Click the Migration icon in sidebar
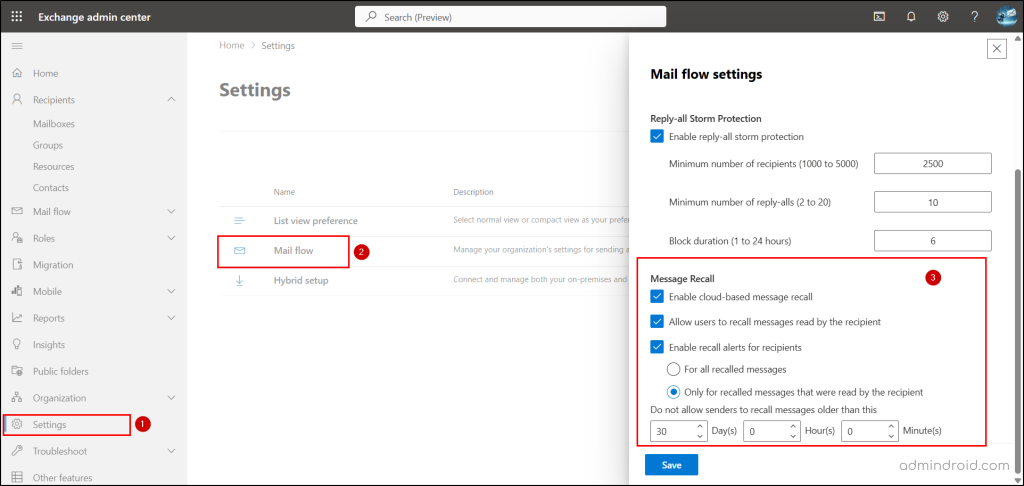Image resolution: width=1024 pixels, height=486 pixels. coord(18,265)
